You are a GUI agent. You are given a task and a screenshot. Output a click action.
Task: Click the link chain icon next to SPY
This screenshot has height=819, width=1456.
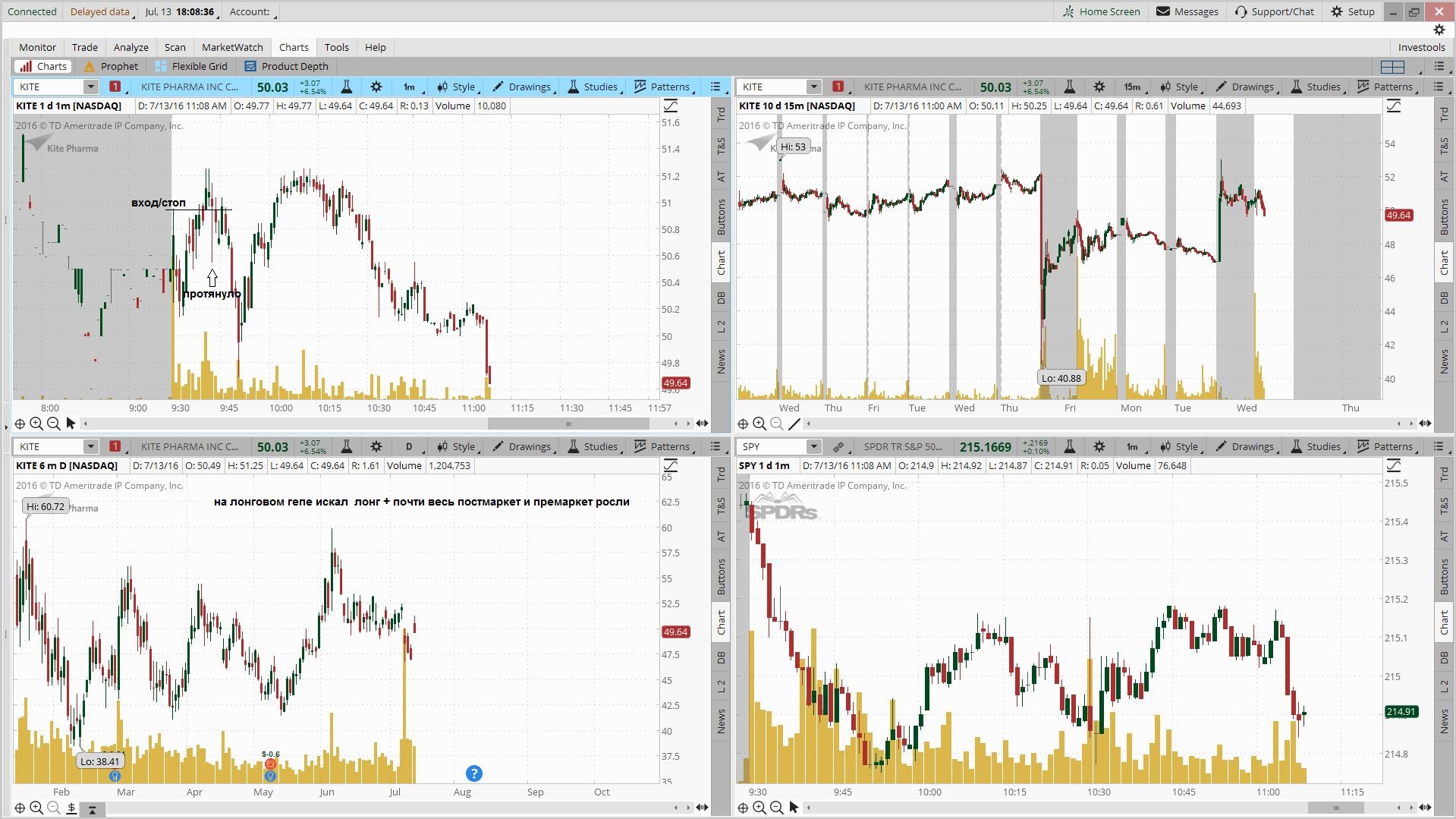pyautogui.click(x=838, y=446)
